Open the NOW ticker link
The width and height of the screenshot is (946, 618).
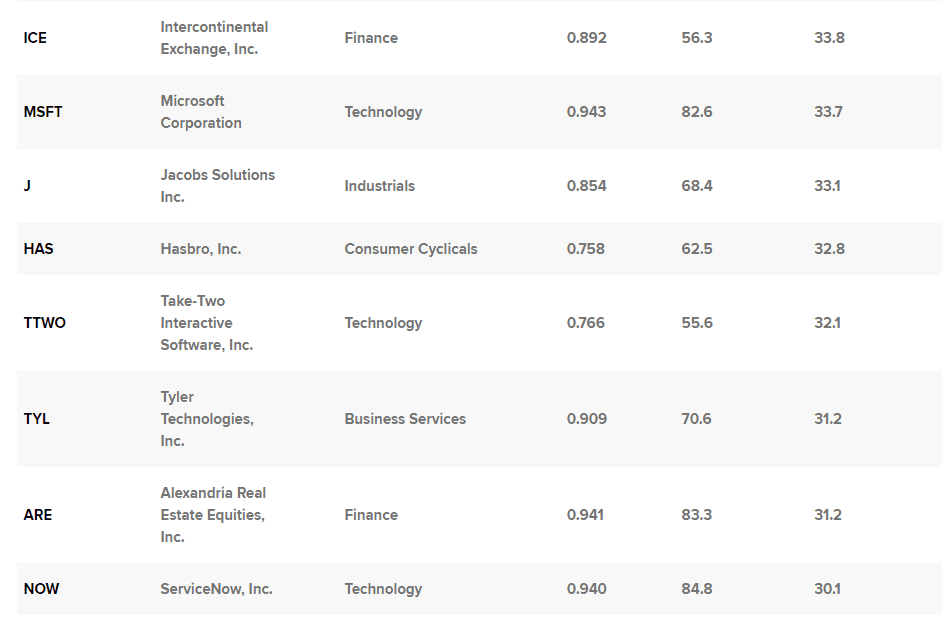[x=41, y=589]
